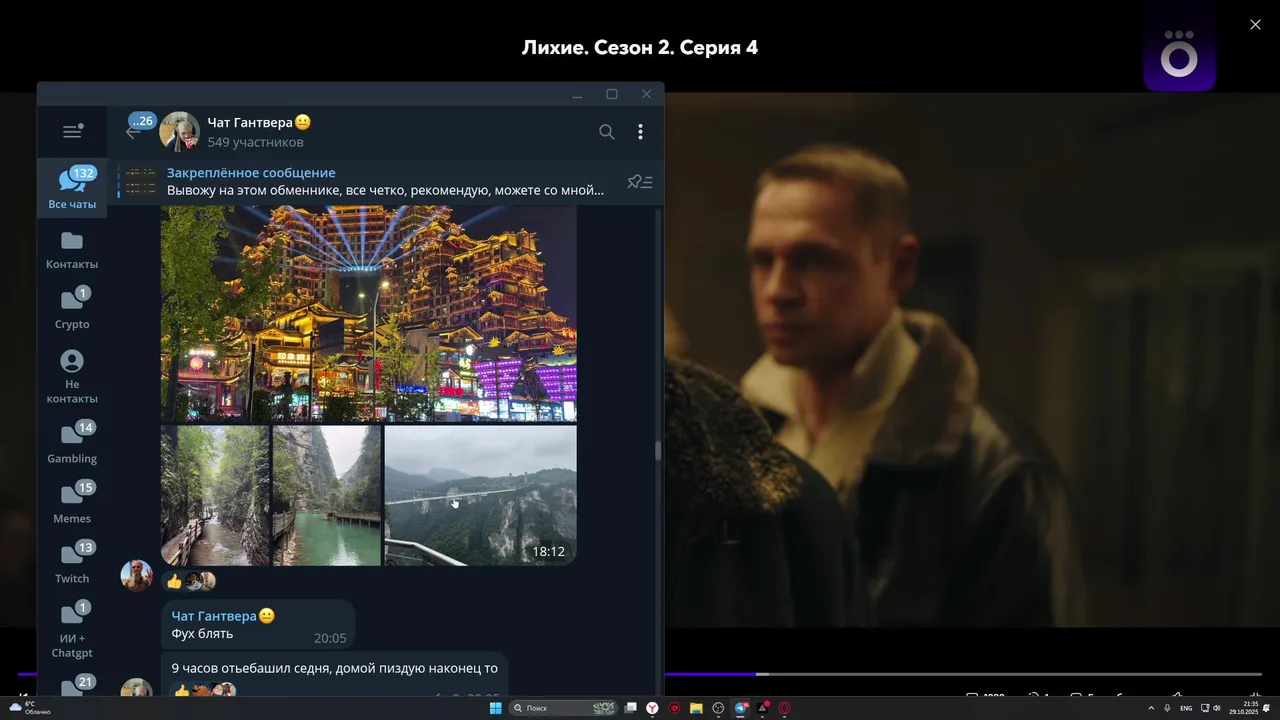Open sender avatar beside the photo album
The height and width of the screenshot is (720, 1280).
(x=137, y=576)
